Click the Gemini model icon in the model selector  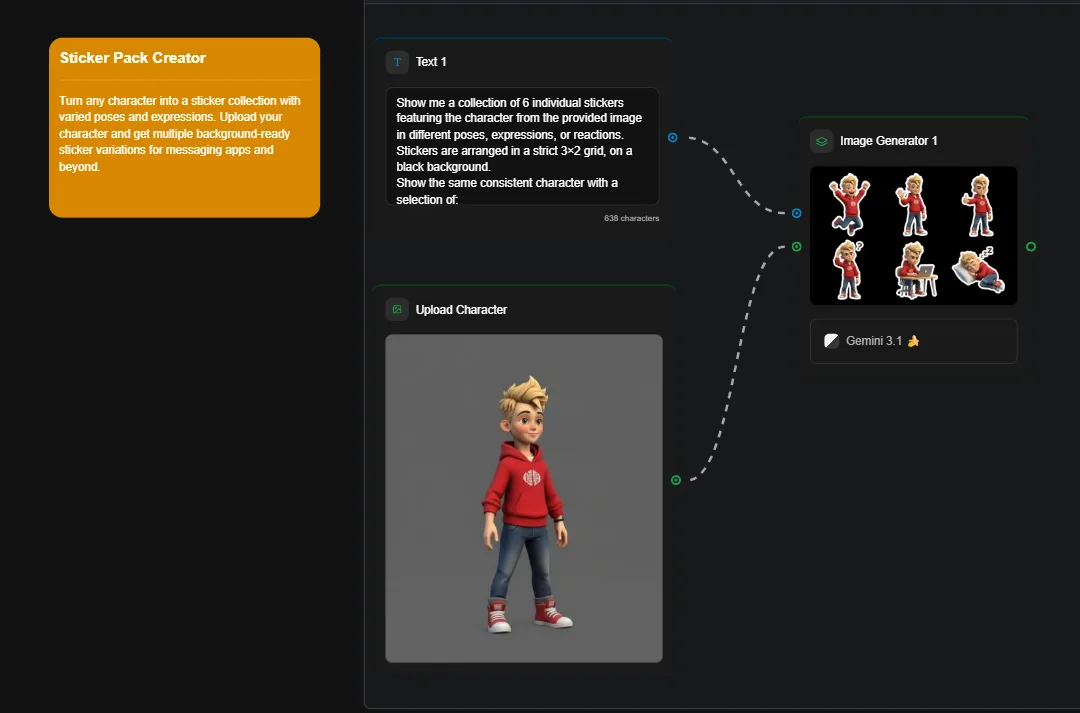pos(830,340)
